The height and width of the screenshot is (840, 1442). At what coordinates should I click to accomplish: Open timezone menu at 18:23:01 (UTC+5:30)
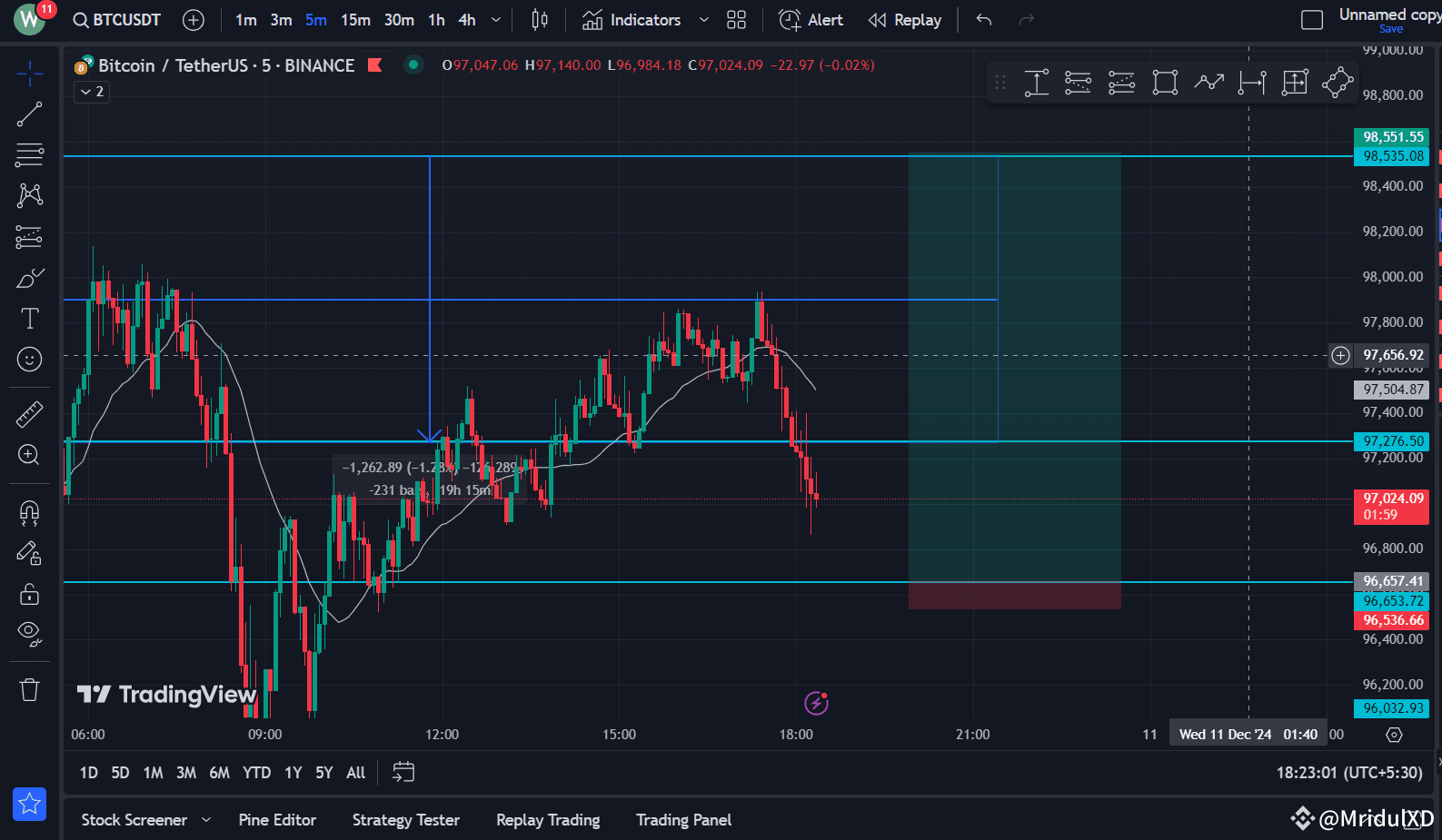pyautogui.click(x=1349, y=773)
